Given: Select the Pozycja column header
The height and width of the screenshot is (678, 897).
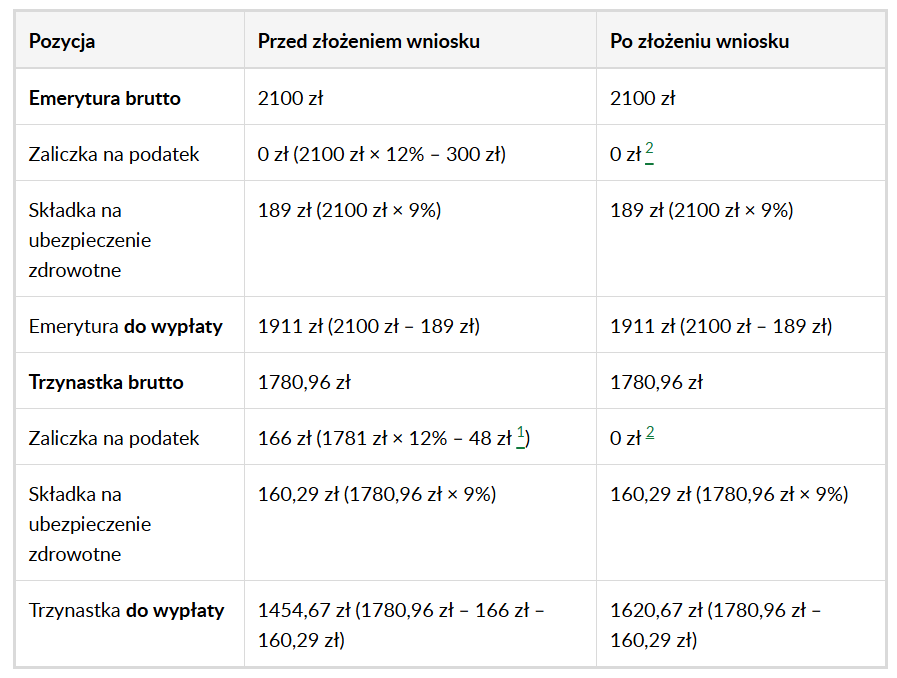Looking at the screenshot, I should 62,41.
